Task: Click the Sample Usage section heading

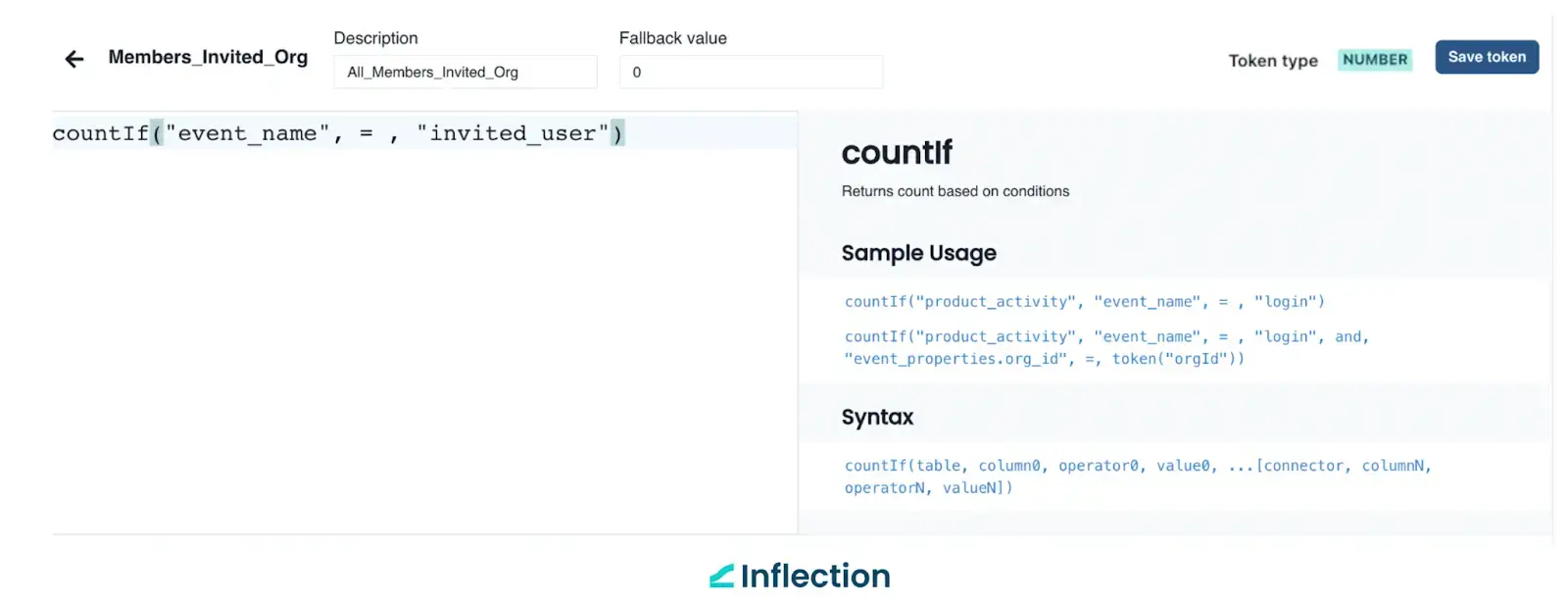Action: tap(918, 253)
